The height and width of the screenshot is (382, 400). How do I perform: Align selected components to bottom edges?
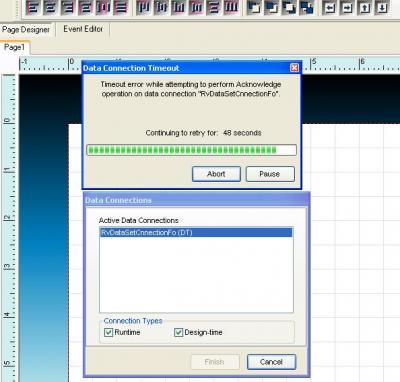click(x=179, y=7)
